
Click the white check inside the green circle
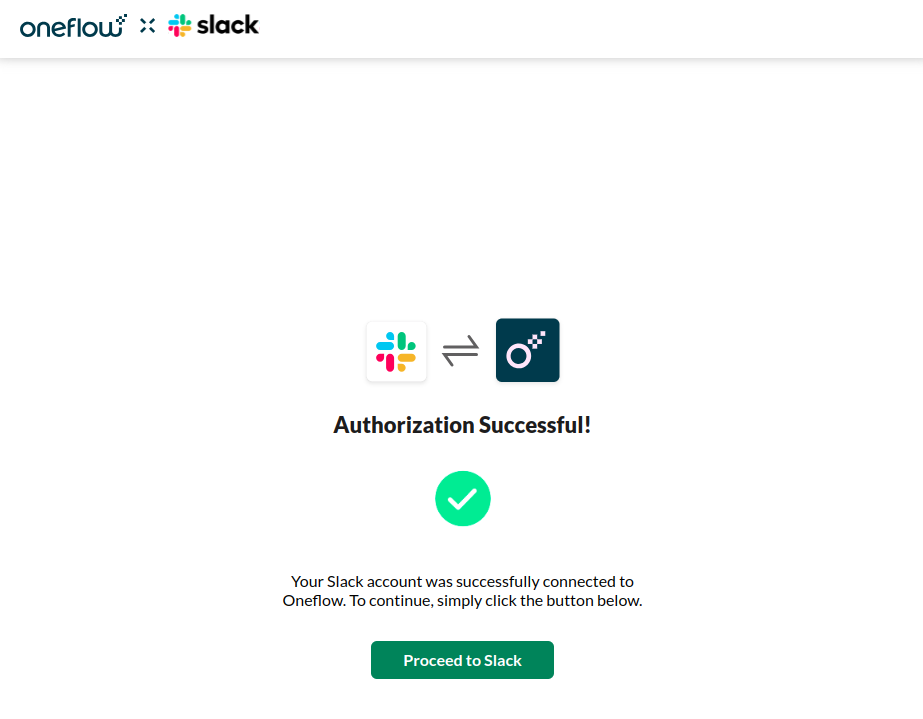pos(462,498)
